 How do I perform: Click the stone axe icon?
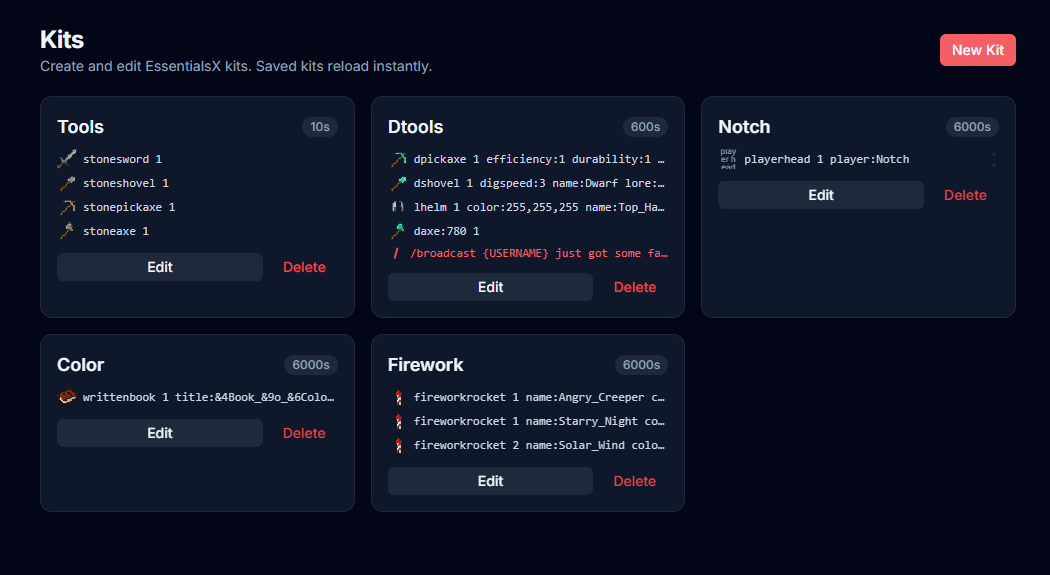67,232
